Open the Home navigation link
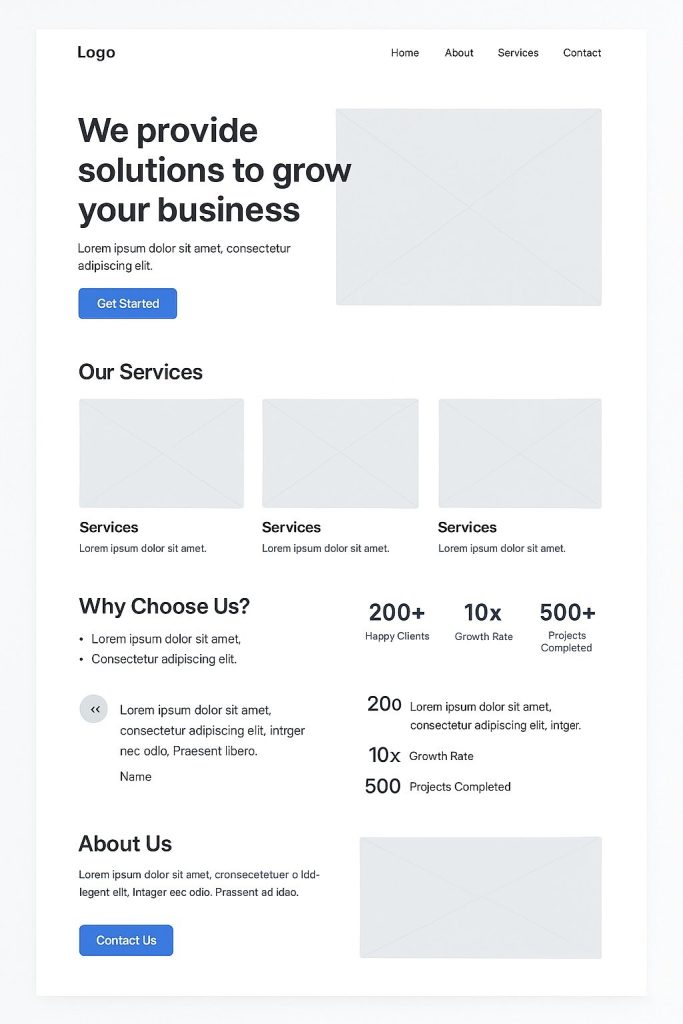Viewport: 683px width, 1024px height. click(405, 53)
